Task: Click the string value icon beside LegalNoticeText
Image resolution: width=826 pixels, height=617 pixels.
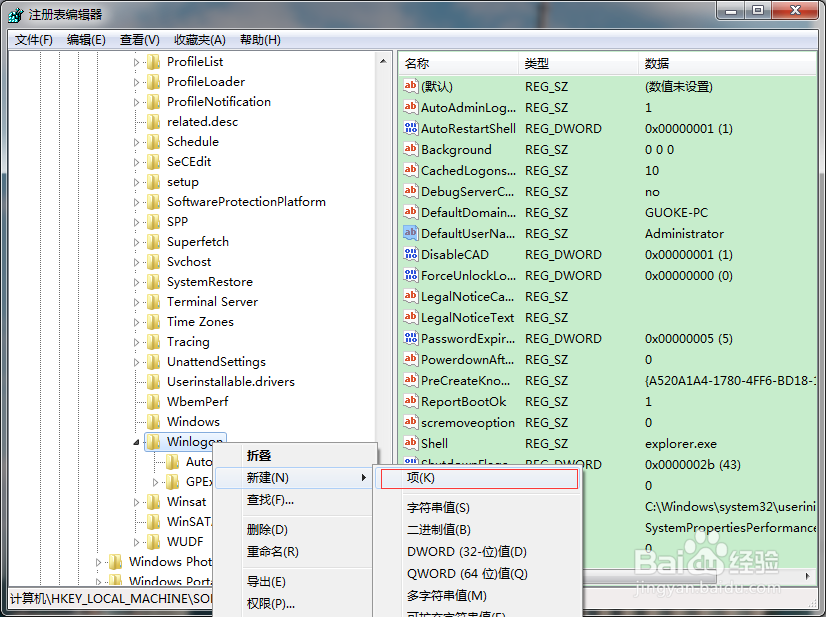Action: click(410, 317)
